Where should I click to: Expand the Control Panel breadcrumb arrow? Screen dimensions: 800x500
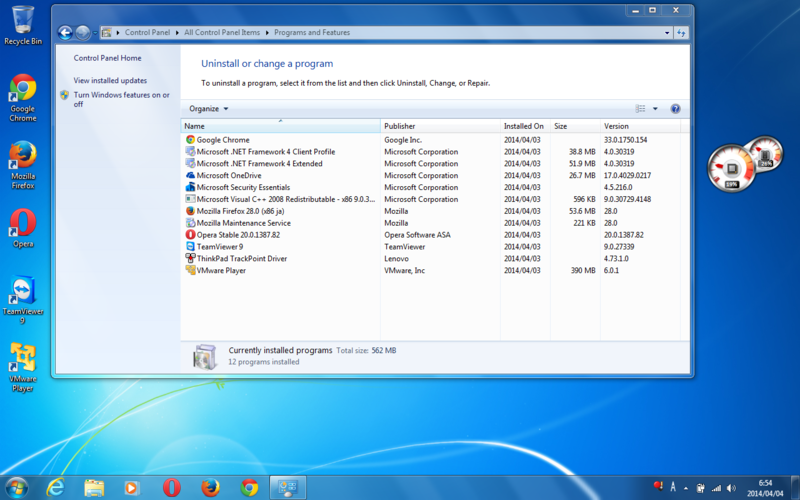pos(177,33)
